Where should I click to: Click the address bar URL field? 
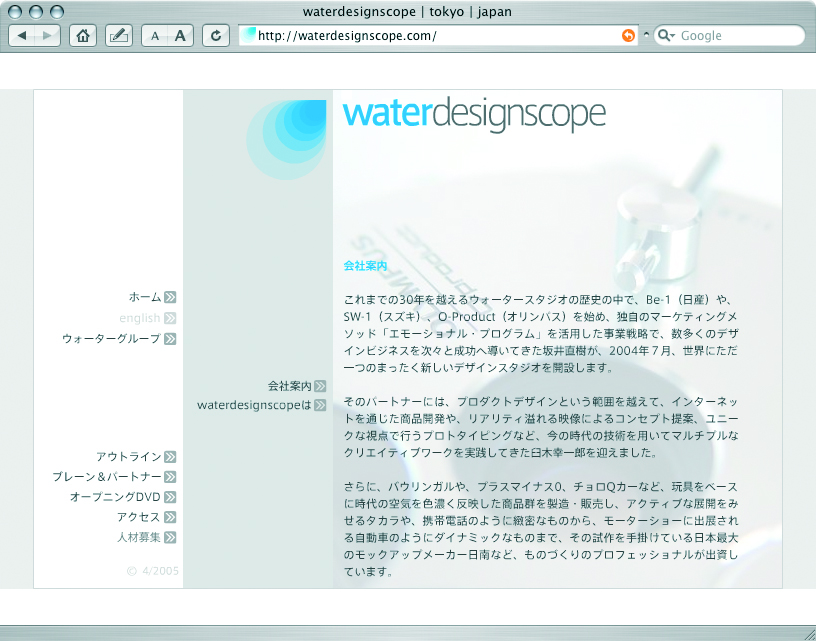point(438,35)
